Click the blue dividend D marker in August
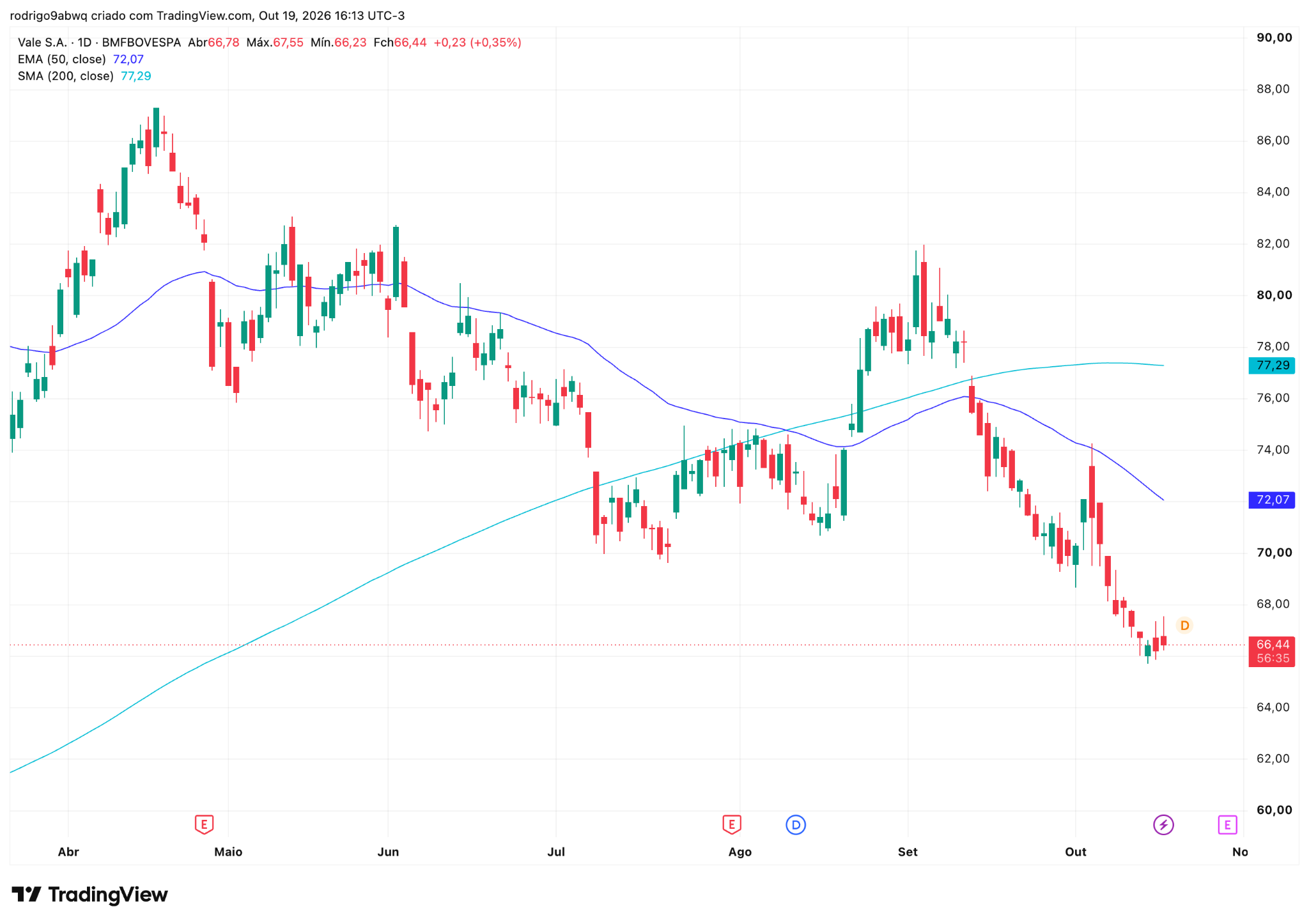The height and width of the screenshot is (924, 1309). point(796,825)
